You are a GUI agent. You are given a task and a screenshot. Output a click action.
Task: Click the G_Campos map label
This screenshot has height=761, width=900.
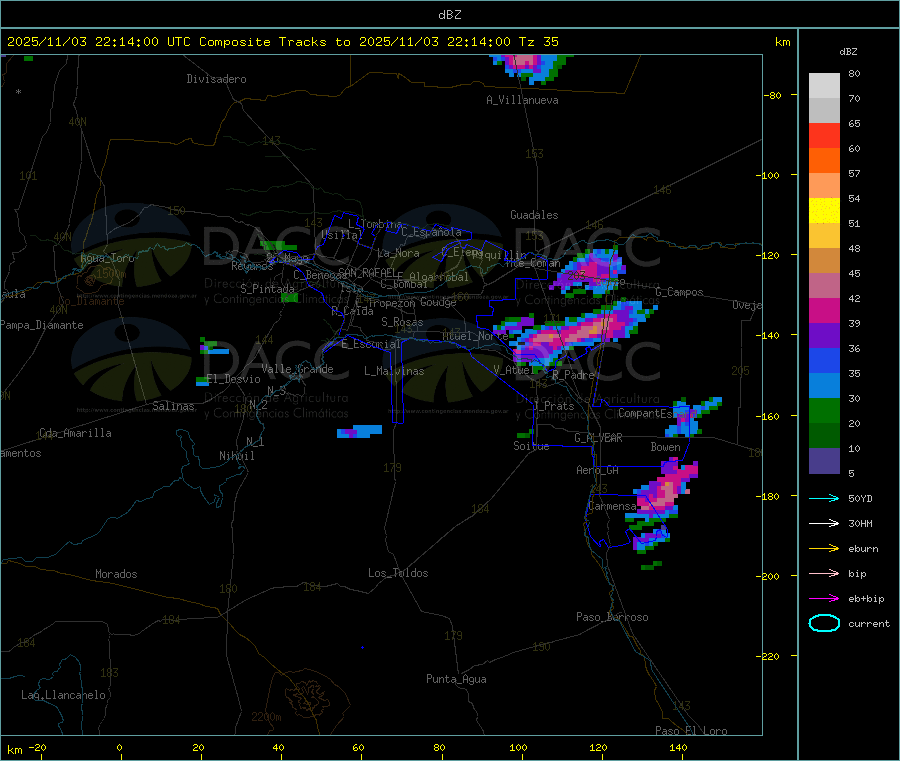click(x=680, y=292)
